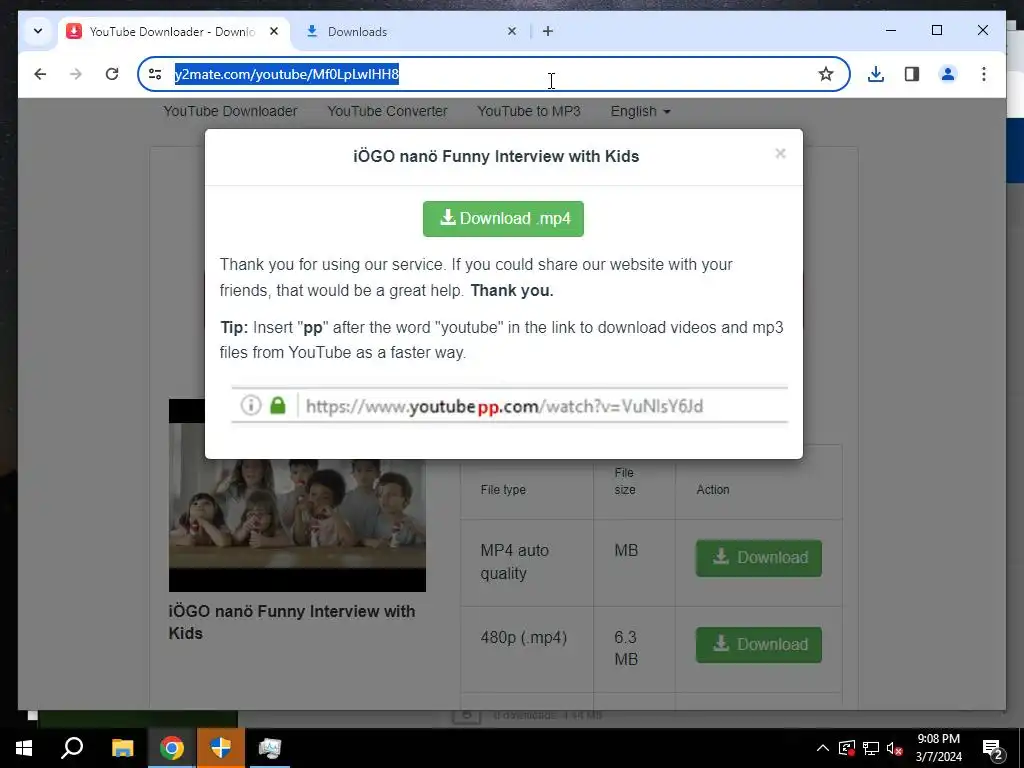Open YouTube to MP3 nav link
This screenshot has width=1024, height=768.
pyautogui.click(x=529, y=111)
